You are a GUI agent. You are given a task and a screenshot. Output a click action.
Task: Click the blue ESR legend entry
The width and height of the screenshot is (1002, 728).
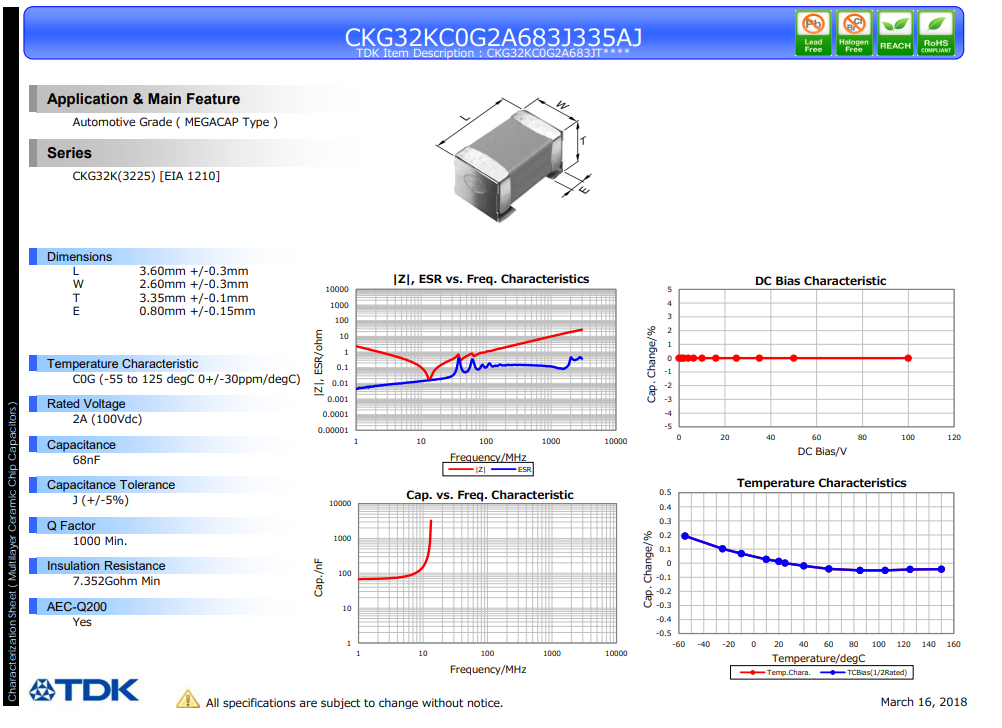(x=511, y=470)
